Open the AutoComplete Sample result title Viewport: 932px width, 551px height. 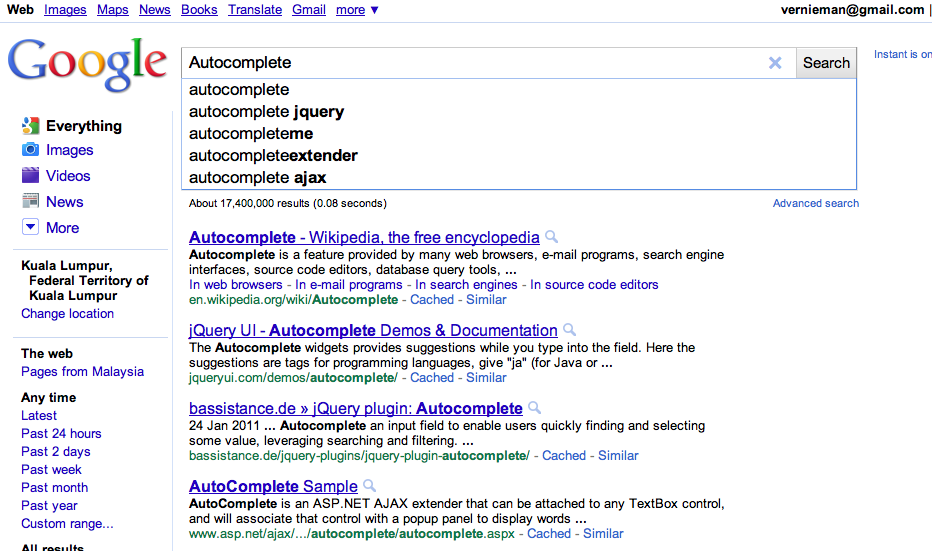coord(273,486)
